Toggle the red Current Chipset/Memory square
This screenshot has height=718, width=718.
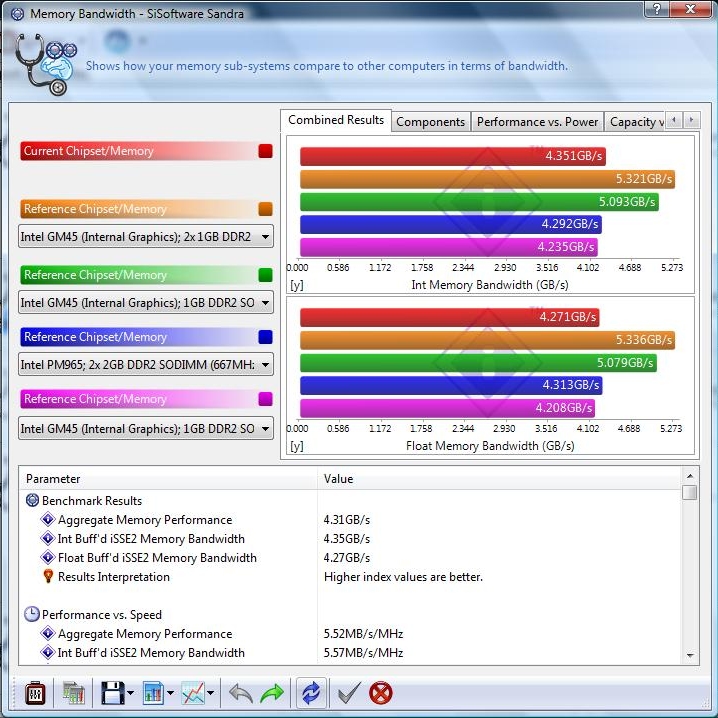(x=266, y=151)
